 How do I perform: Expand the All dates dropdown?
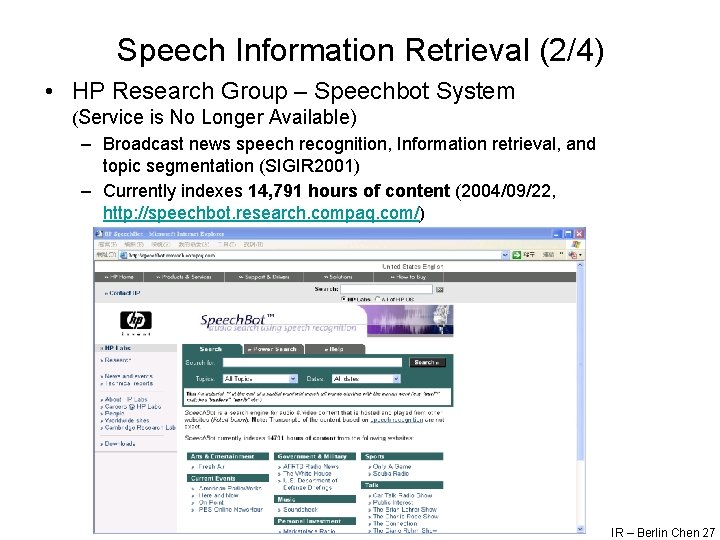396,379
